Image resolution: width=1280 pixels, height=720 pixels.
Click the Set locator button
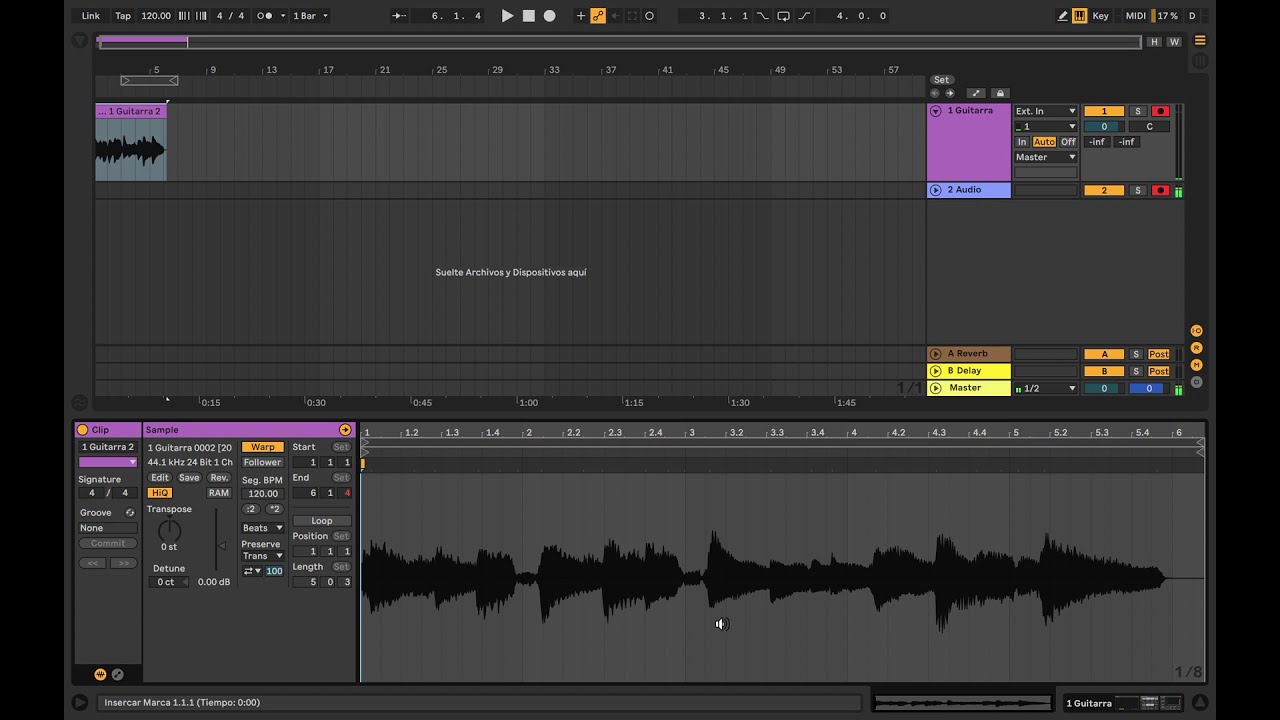941,80
